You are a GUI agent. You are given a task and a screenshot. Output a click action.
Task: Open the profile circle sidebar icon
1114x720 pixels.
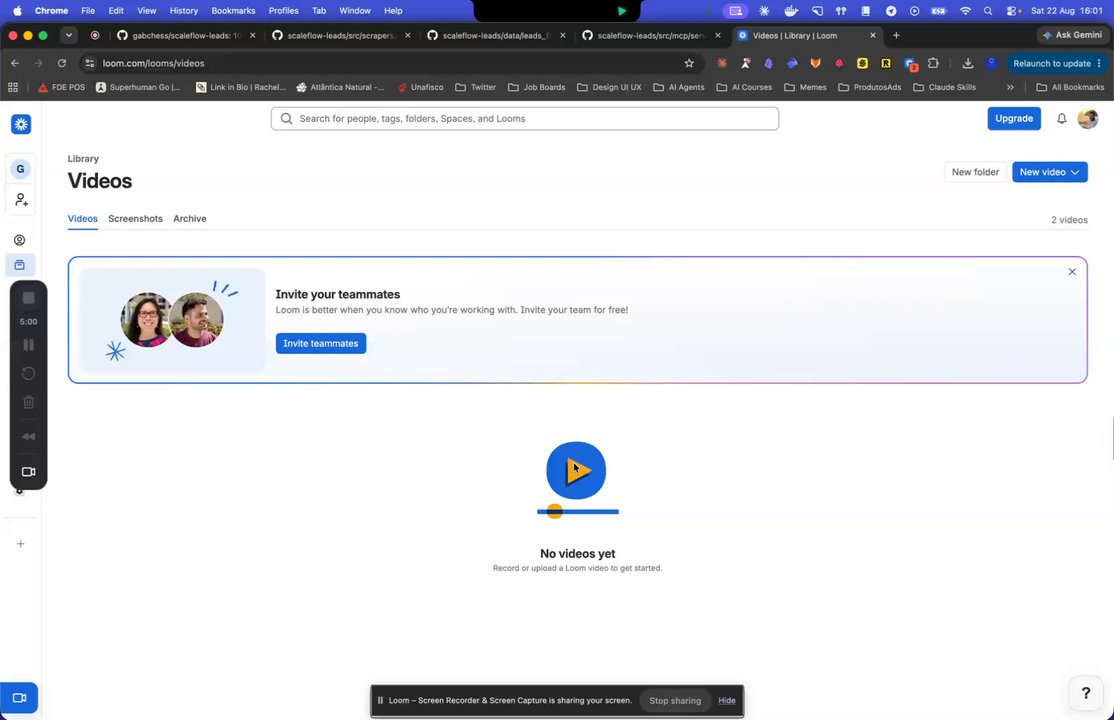coord(20,240)
